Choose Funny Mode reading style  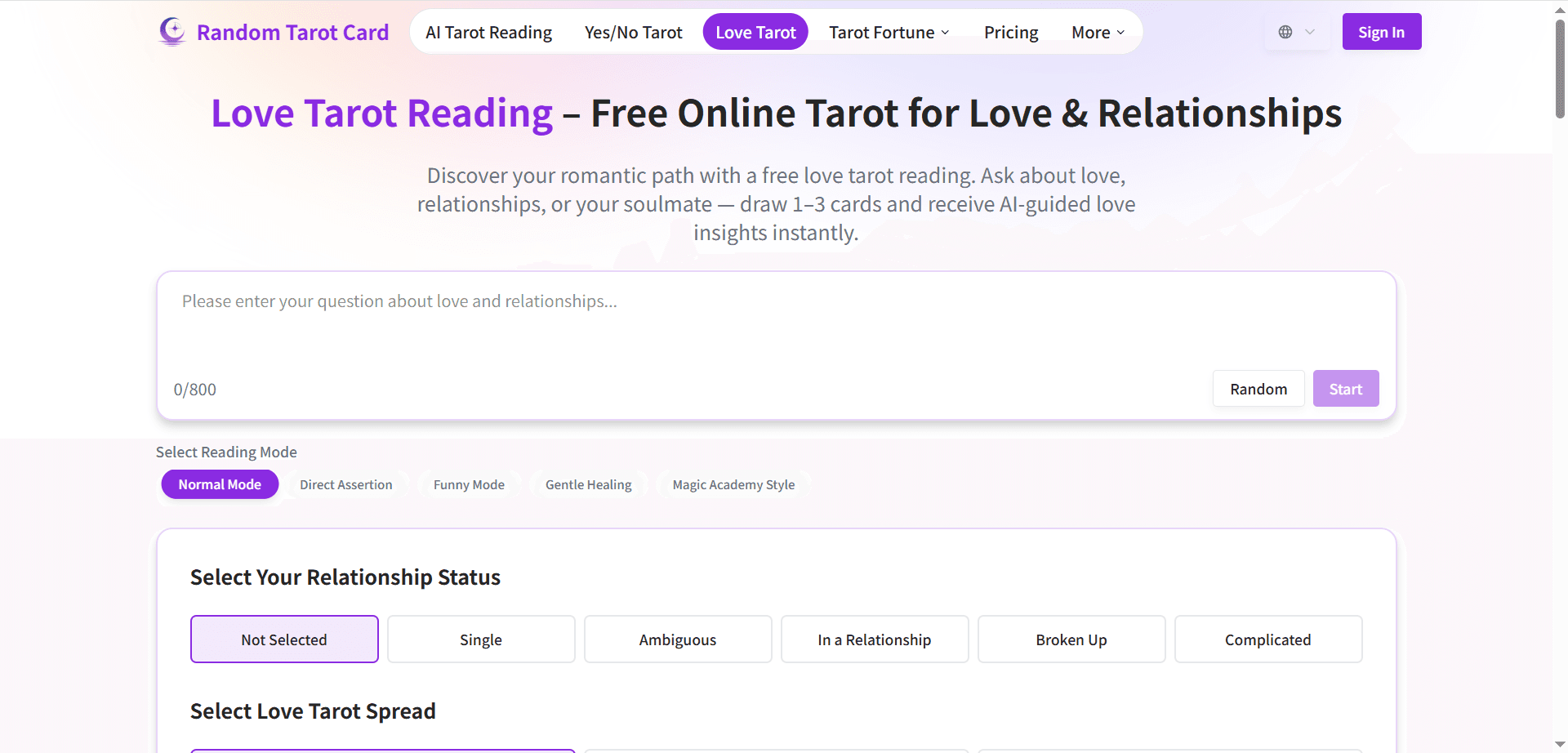tap(469, 484)
